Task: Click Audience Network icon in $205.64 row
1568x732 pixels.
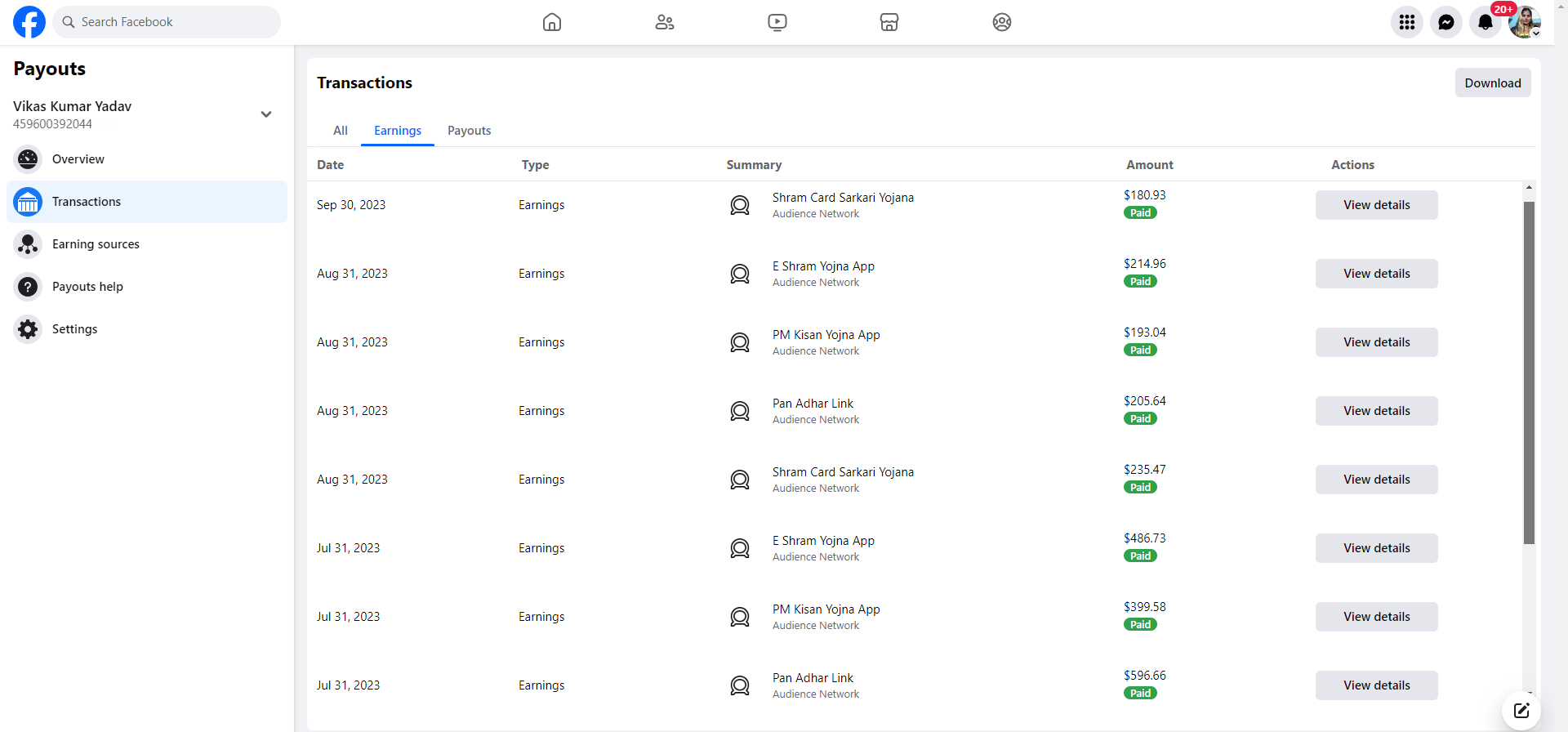Action: click(x=740, y=411)
